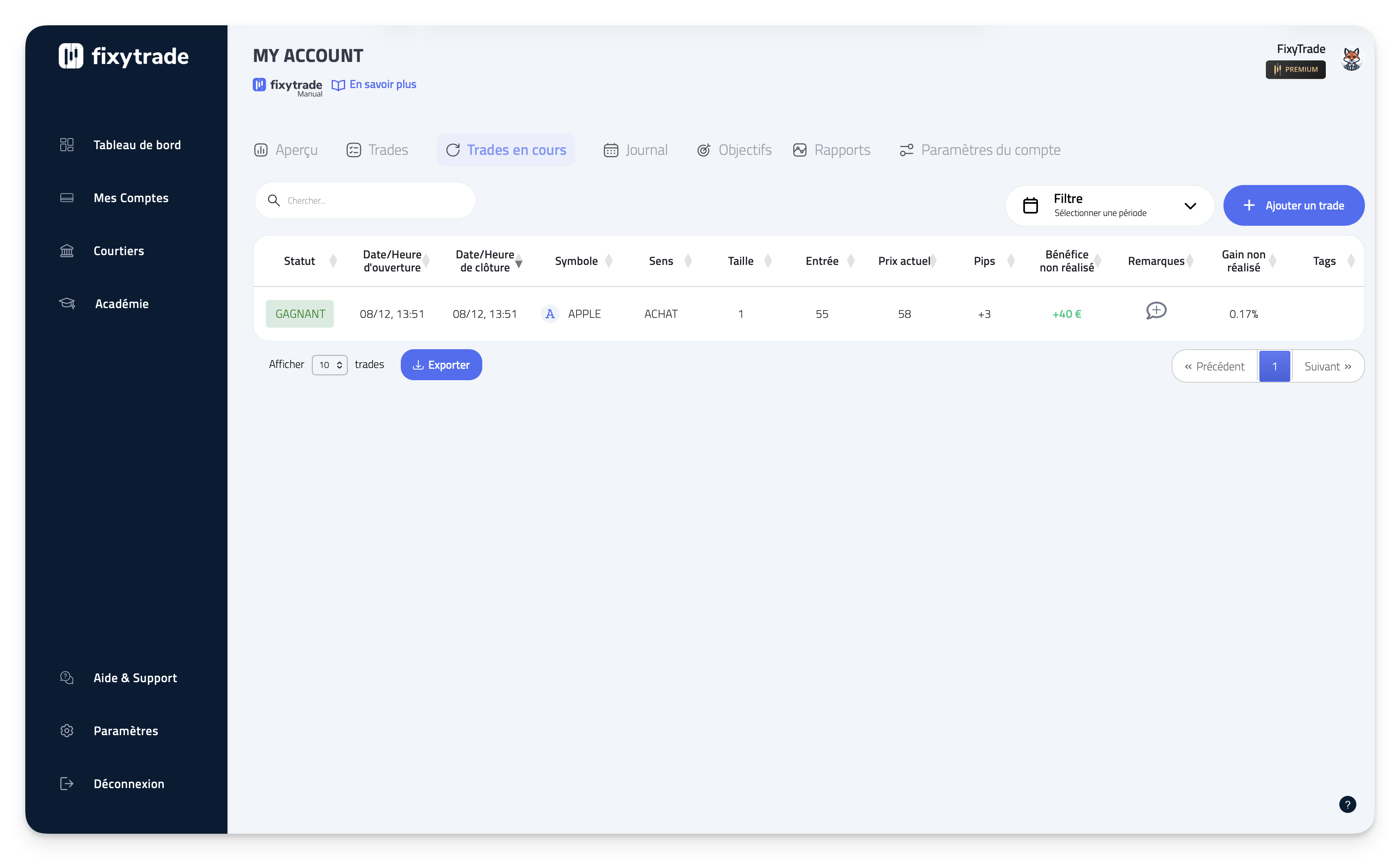Open the trades-per-page 10 selector
Viewport: 1400px width, 859px height.
coord(330,365)
